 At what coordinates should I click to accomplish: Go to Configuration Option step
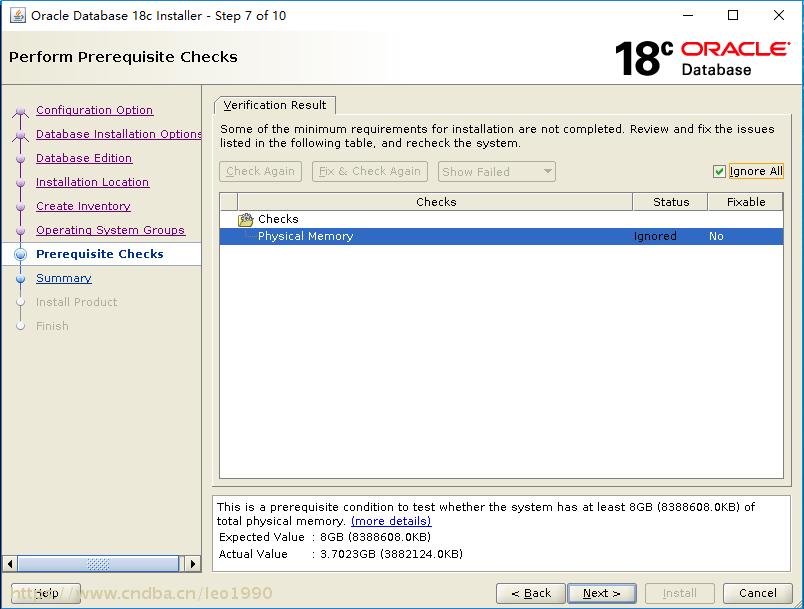(94, 110)
